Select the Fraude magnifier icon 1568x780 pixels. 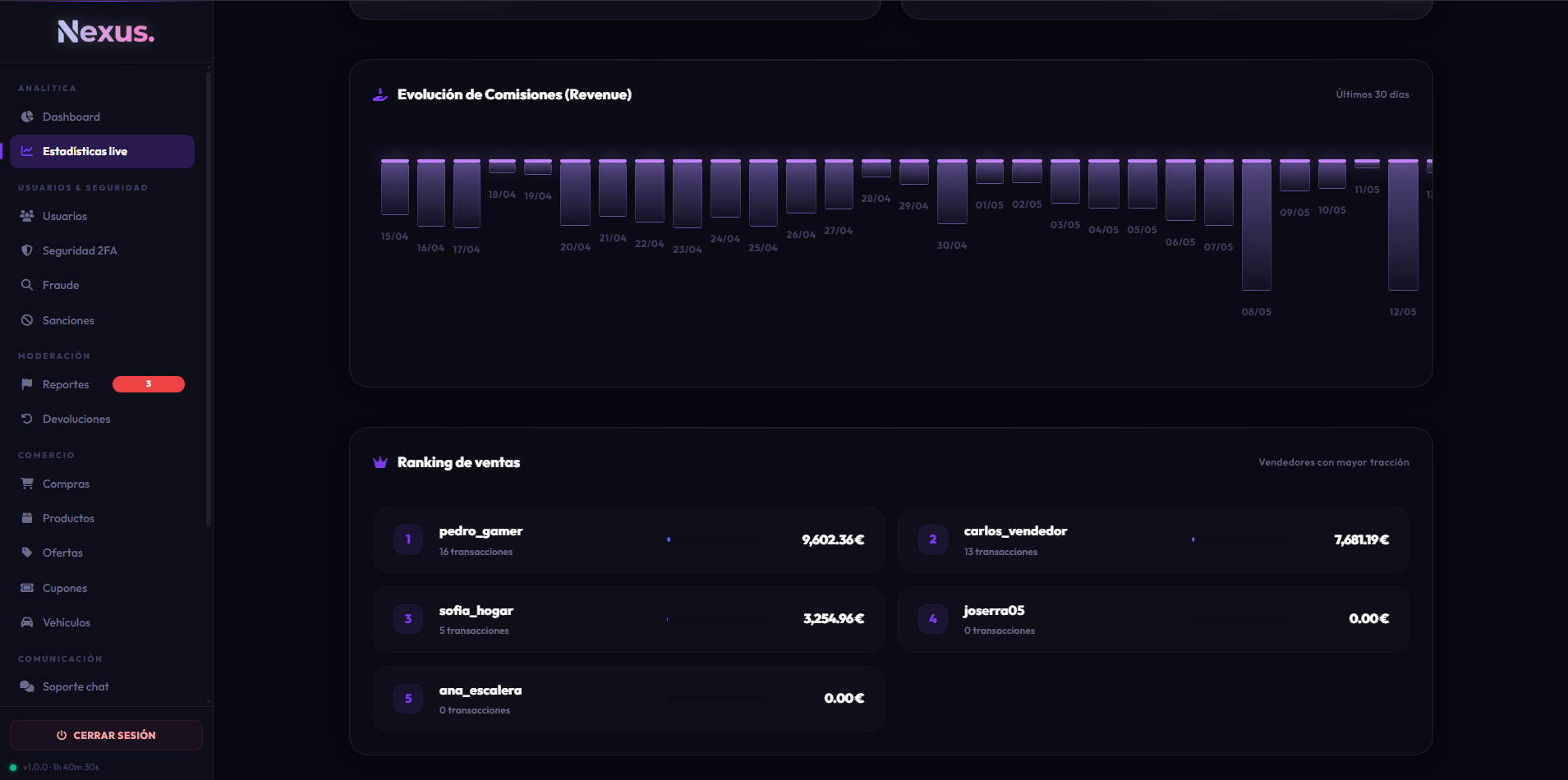[27, 285]
